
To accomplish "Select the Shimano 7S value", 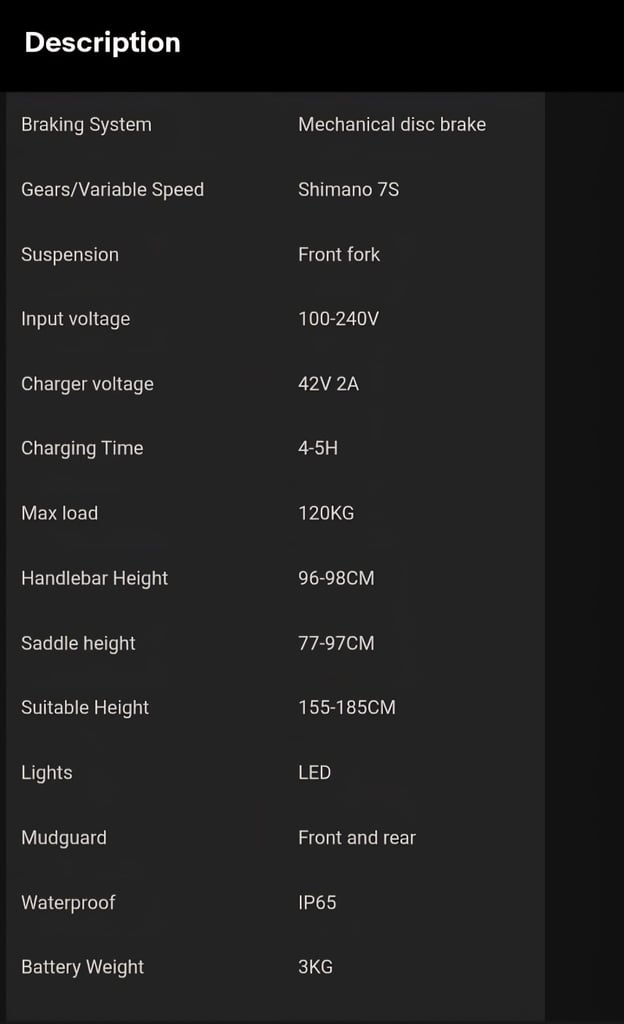I will coord(349,189).
